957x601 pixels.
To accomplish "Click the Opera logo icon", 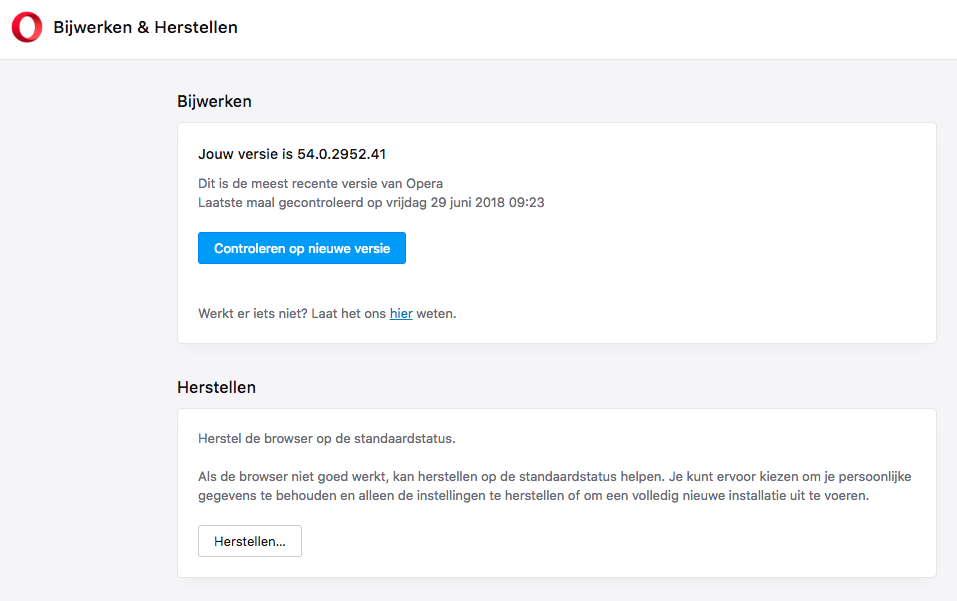I will click(27, 28).
